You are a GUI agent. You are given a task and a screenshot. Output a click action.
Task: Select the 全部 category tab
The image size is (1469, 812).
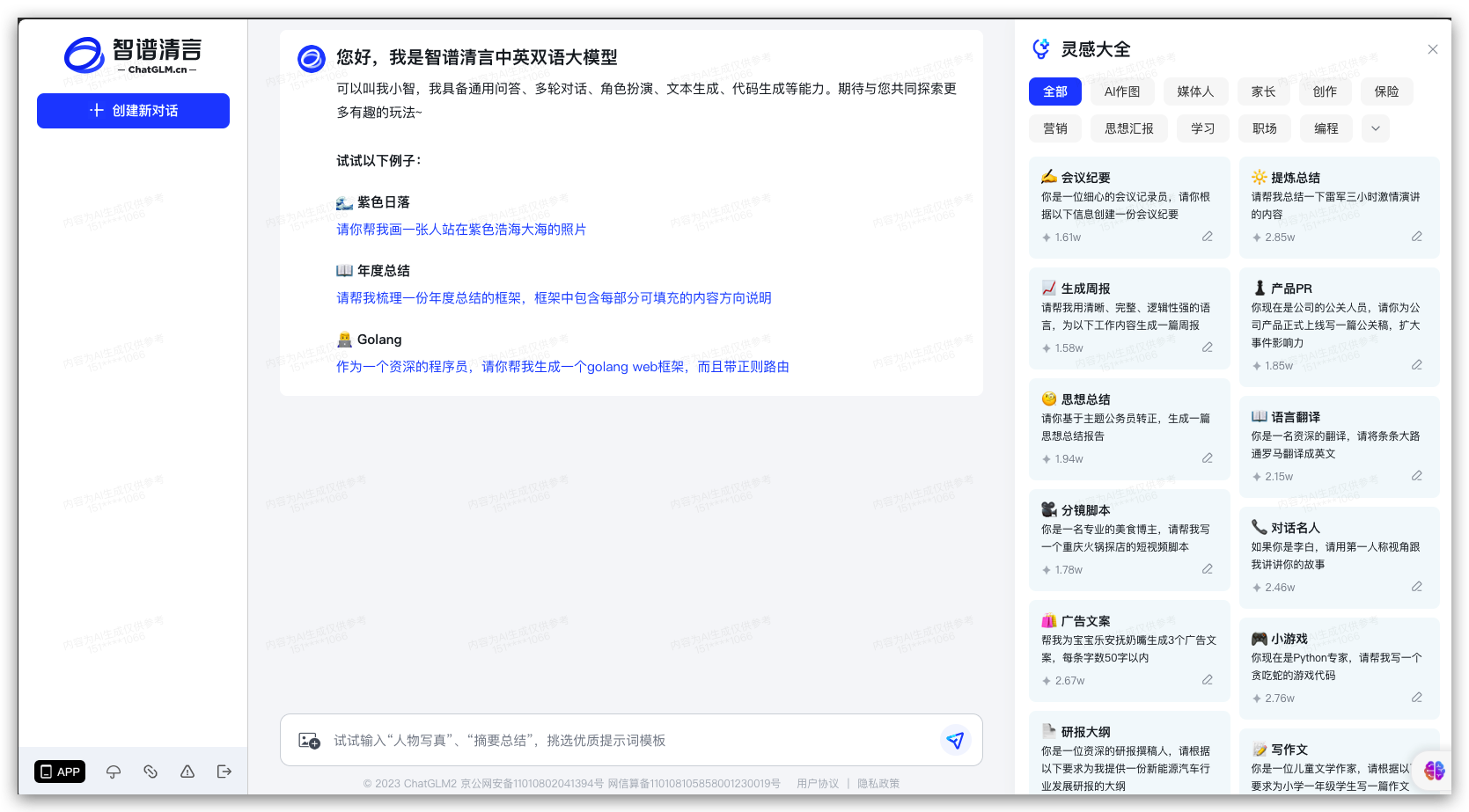[x=1055, y=91]
